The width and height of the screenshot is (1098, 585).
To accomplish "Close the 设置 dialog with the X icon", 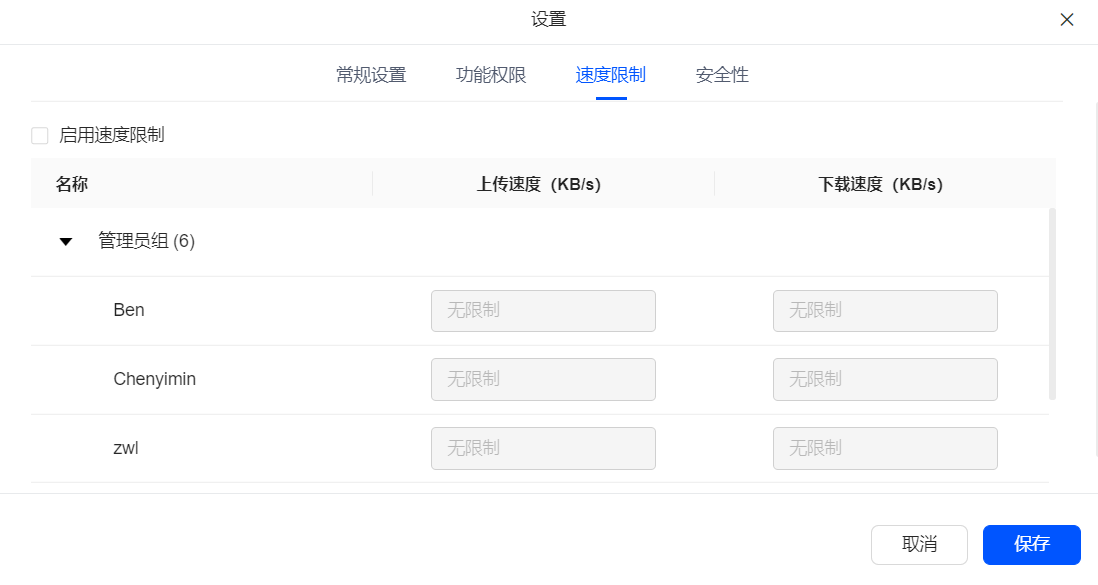I will pos(1066,20).
